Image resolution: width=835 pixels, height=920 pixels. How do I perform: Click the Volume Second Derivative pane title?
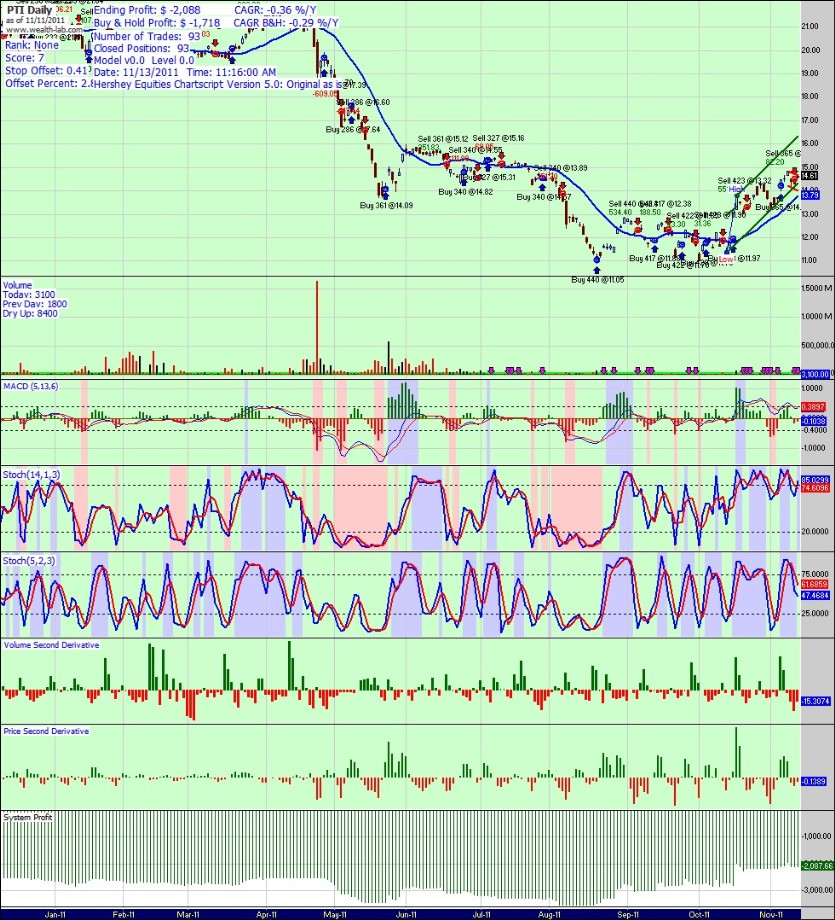click(x=51, y=646)
